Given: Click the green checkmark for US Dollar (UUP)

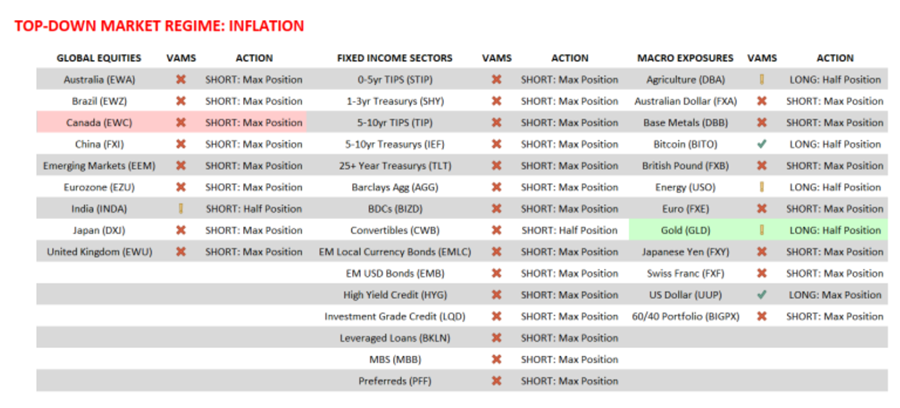Looking at the screenshot, I should pos(762,295).
